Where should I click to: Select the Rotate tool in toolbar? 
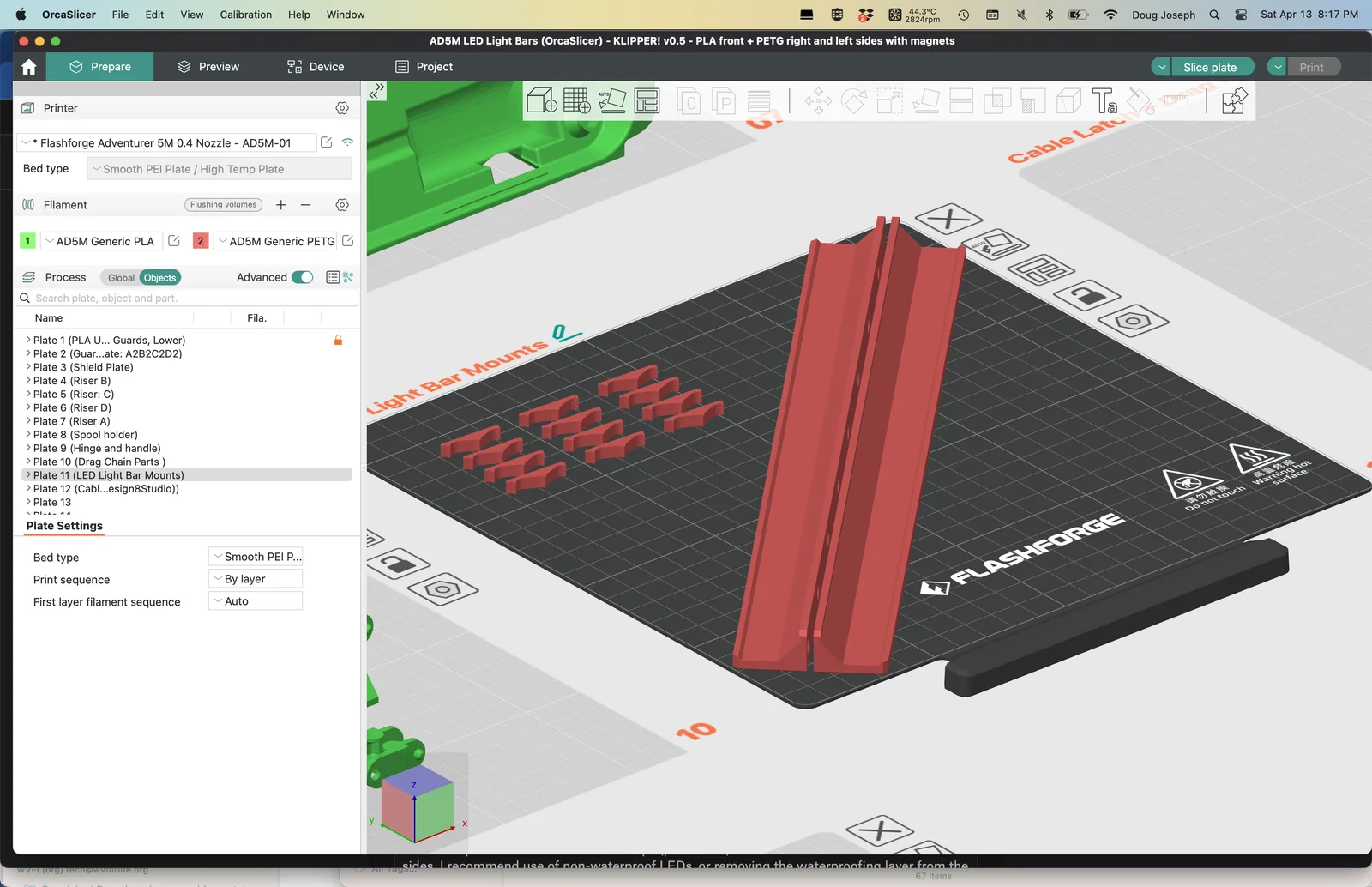pyautogui.click(x=854, y=101)
